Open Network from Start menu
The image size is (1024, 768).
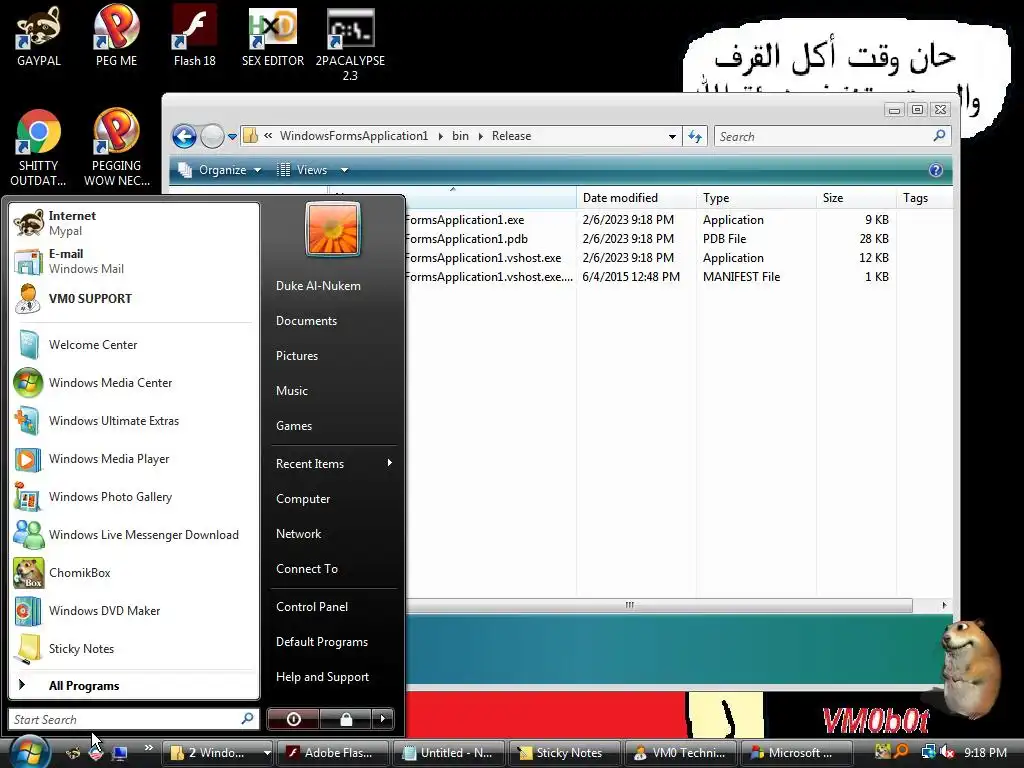click(x=334, y=534)
